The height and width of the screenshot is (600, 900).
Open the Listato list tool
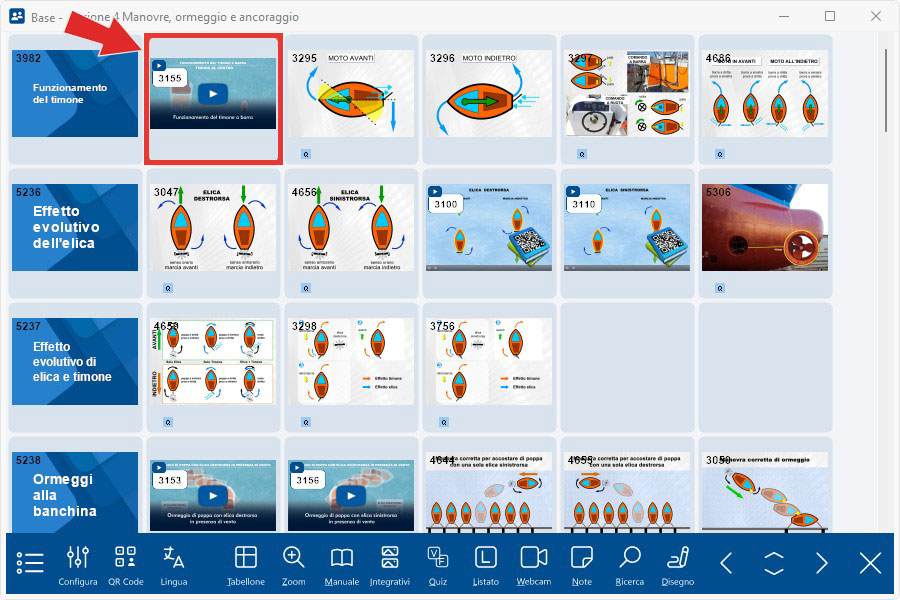pos(486,564)
